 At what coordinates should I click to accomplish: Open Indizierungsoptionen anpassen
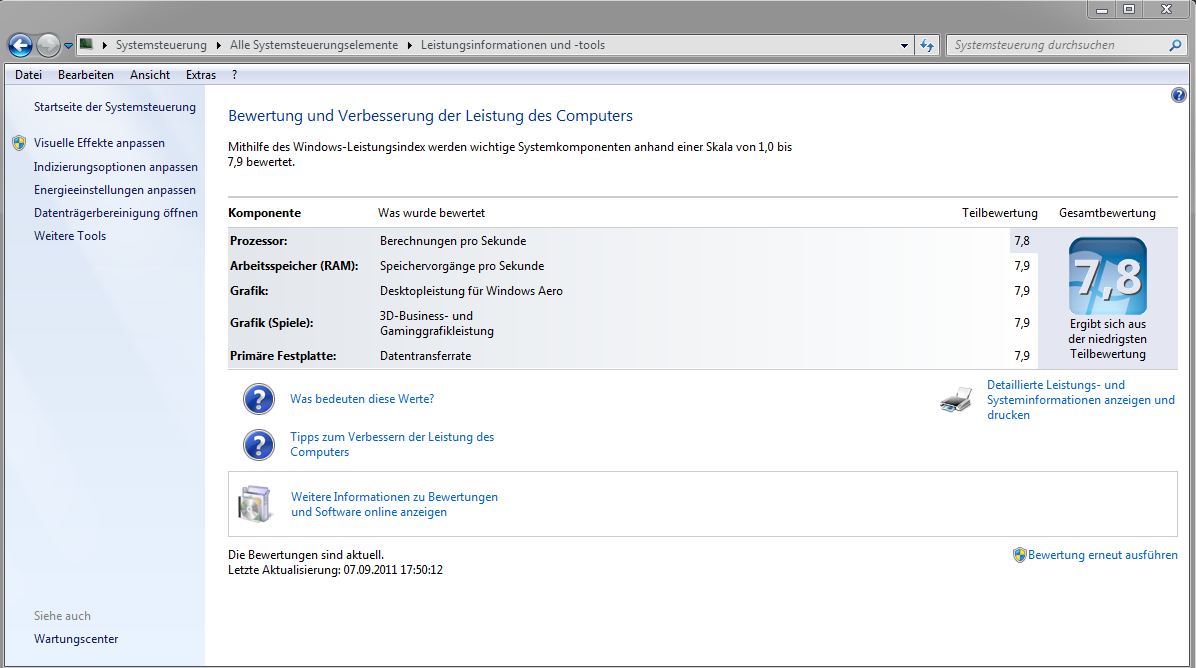[115, 167]
